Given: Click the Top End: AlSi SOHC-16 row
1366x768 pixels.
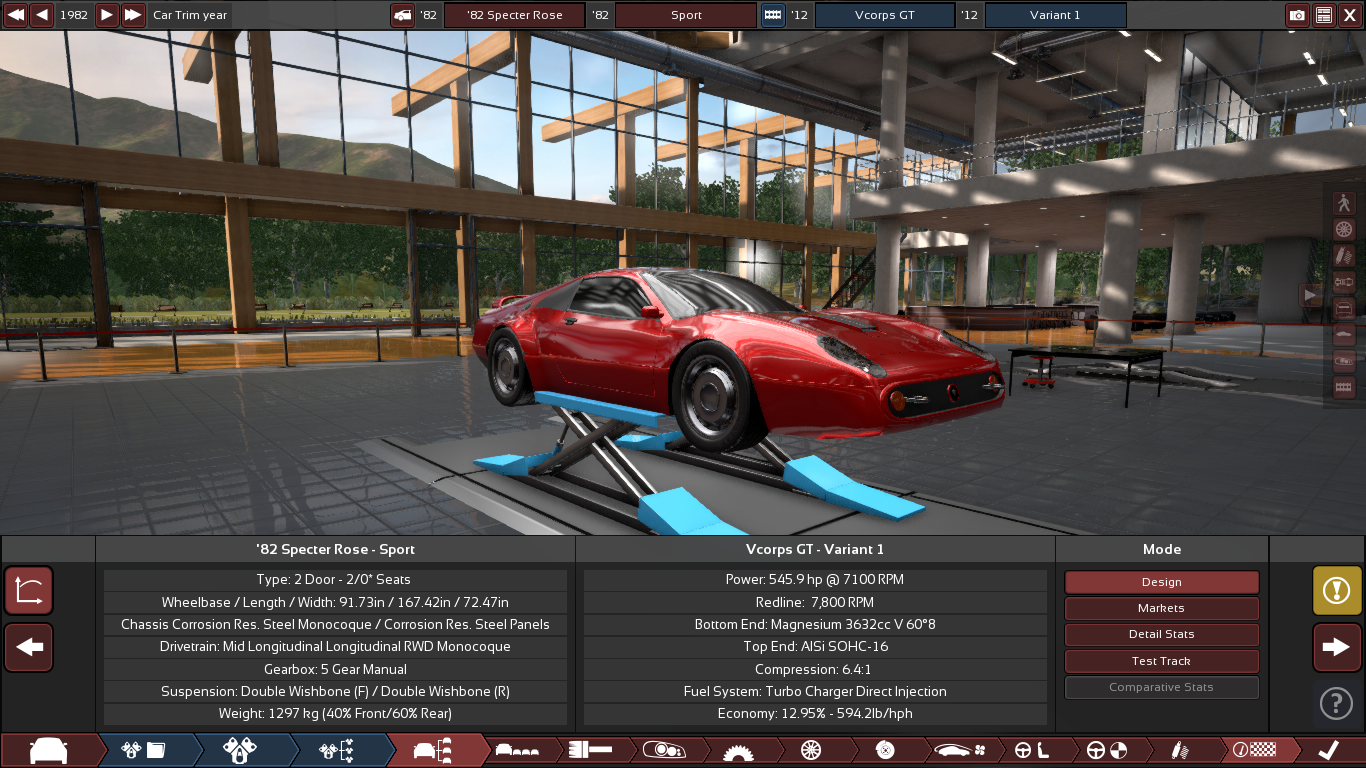Looking at the screenshot, I should [815, 647].
